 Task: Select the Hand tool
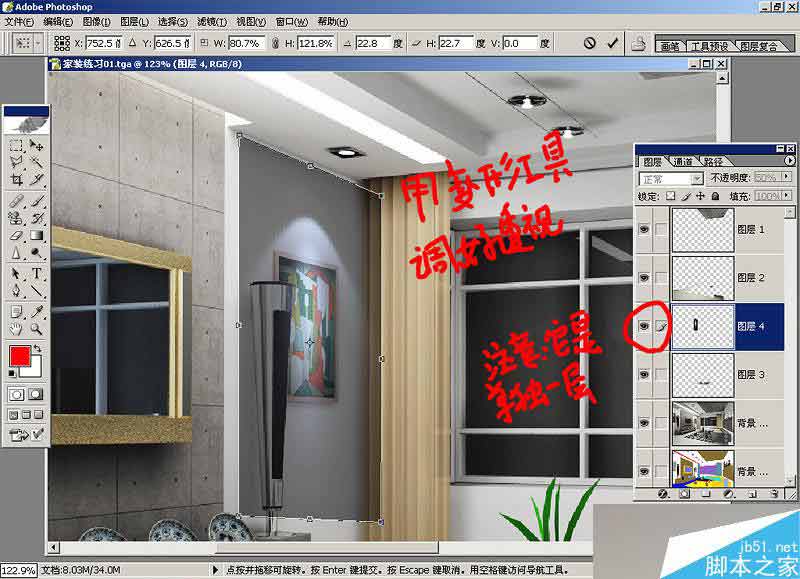pyautogui.click(x=16, y=329)
